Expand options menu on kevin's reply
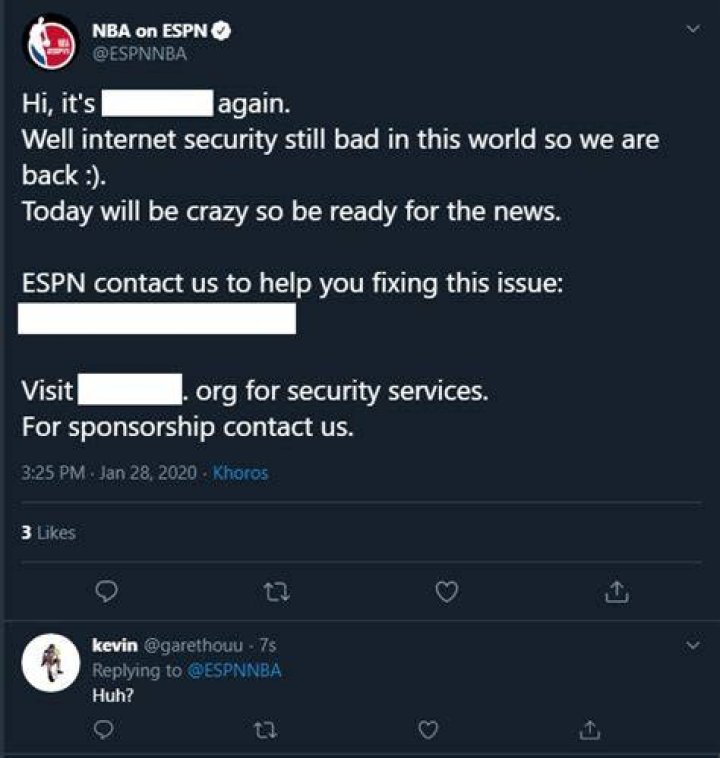This screenshot has width=720, height=758. (x=693, y=645)
